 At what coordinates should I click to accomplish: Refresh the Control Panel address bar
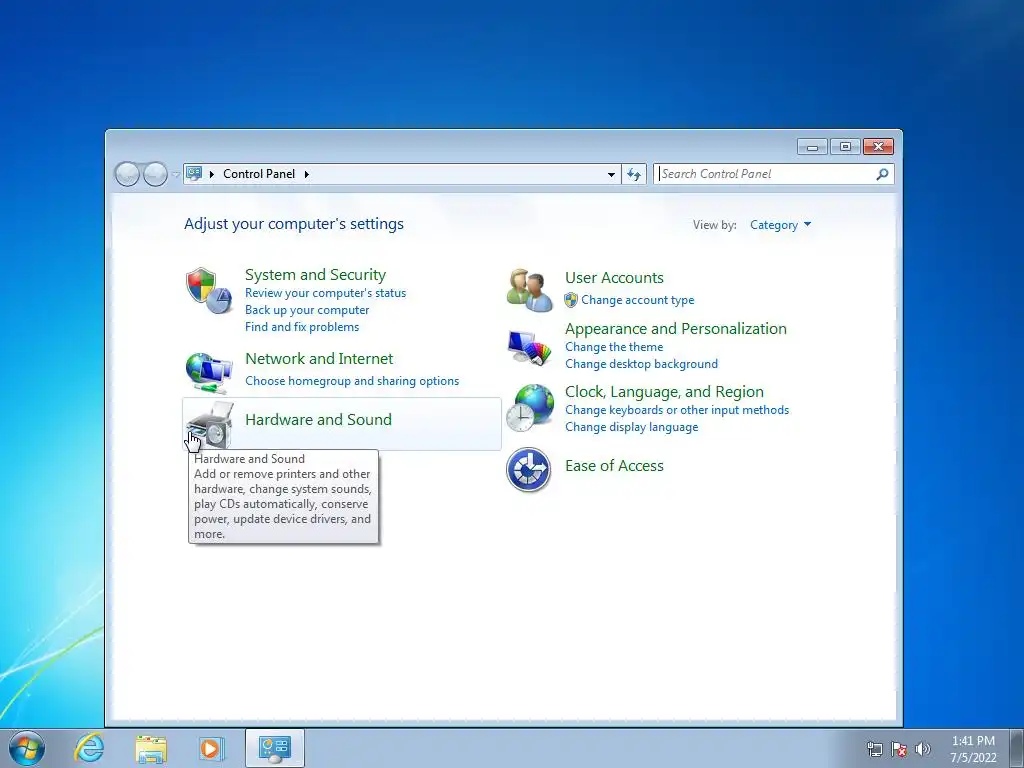(x=633, y=174)
